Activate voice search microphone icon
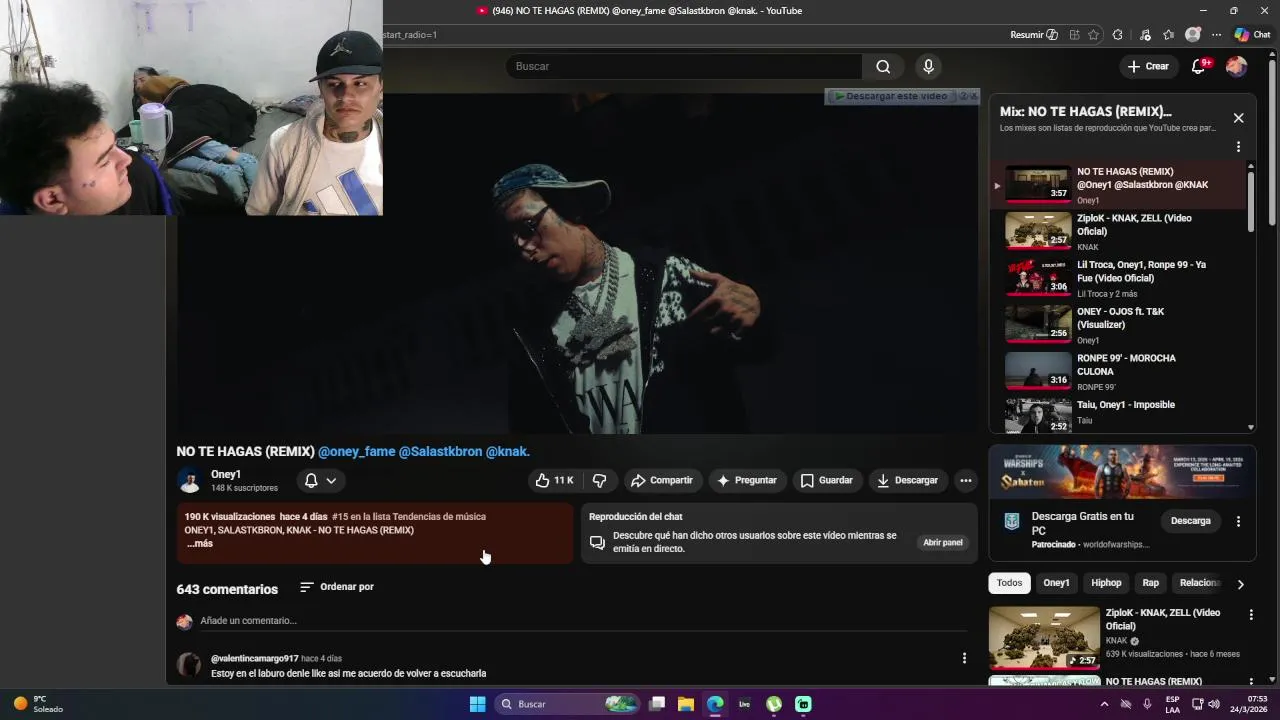1280x720 pixels. 928,66
